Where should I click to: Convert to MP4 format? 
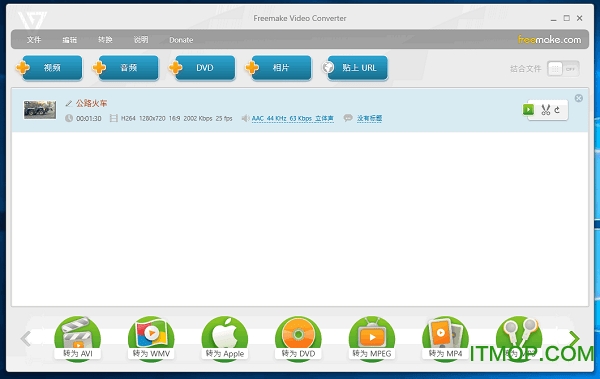pos(445,339)
